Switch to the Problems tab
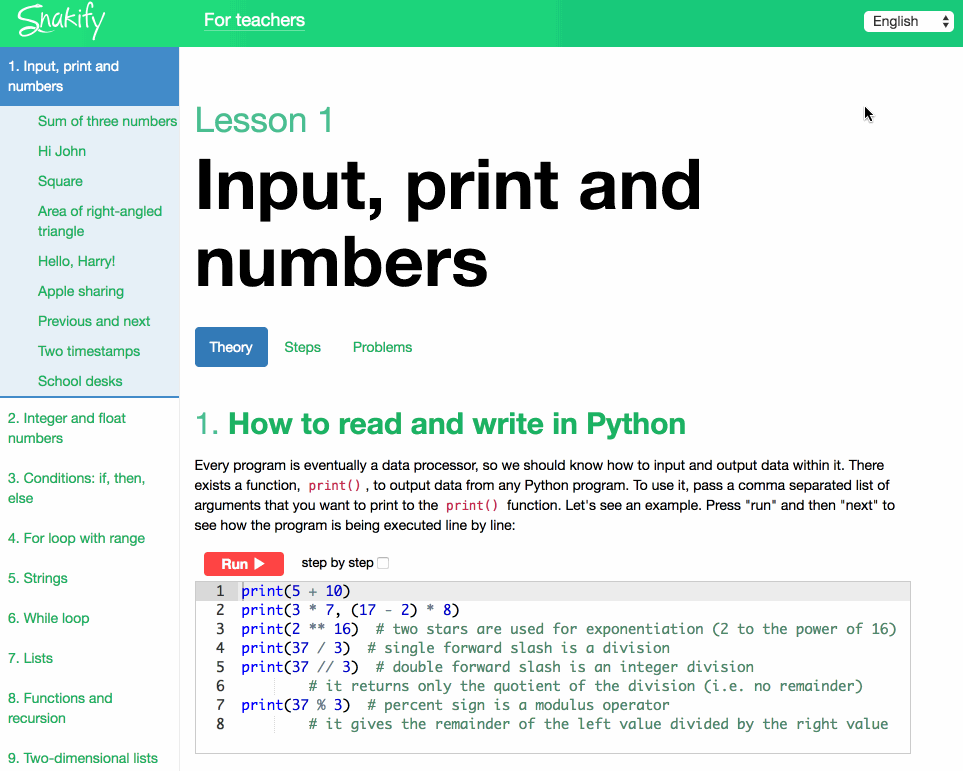963x771 pixels. coord(382,347)
